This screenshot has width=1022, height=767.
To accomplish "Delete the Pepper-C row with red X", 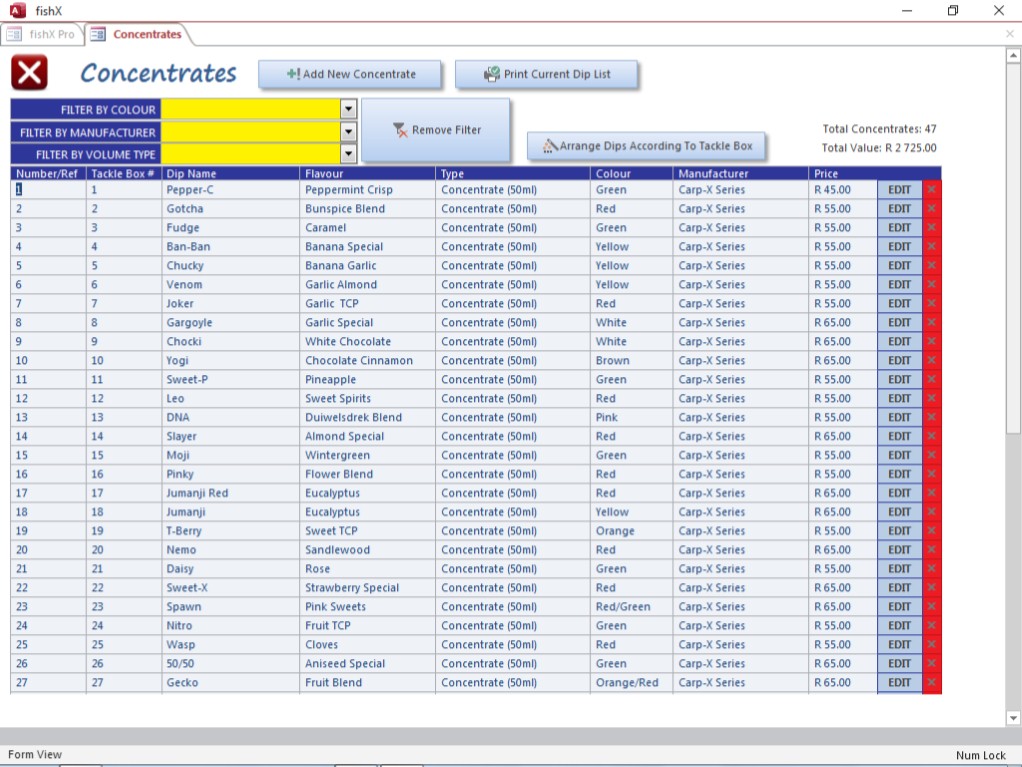I will pyautogui.click(x=932, y=190).
